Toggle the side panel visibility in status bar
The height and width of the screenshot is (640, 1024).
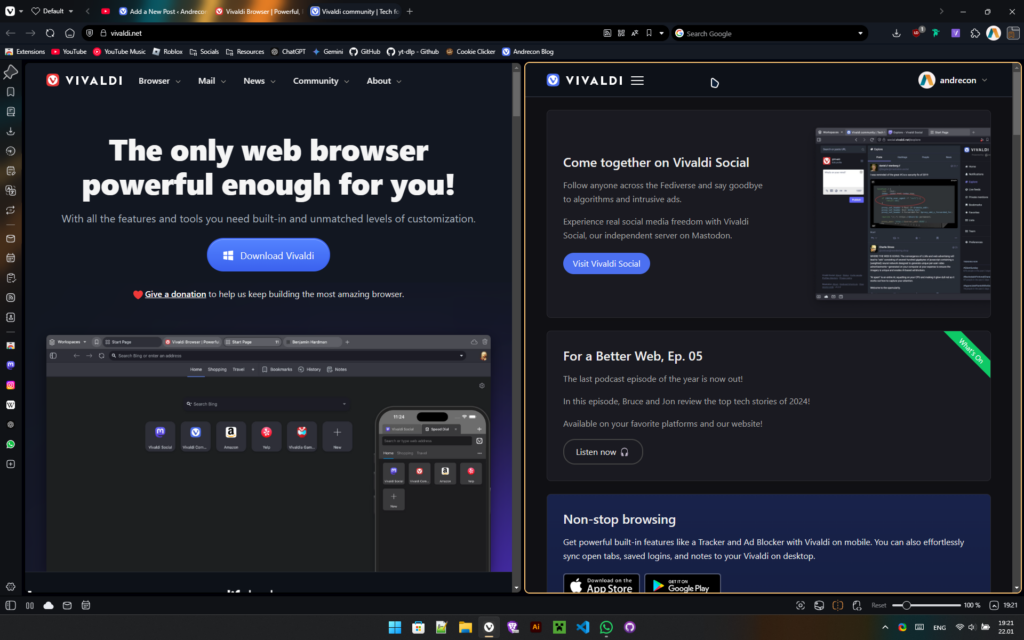coord(10,605)
